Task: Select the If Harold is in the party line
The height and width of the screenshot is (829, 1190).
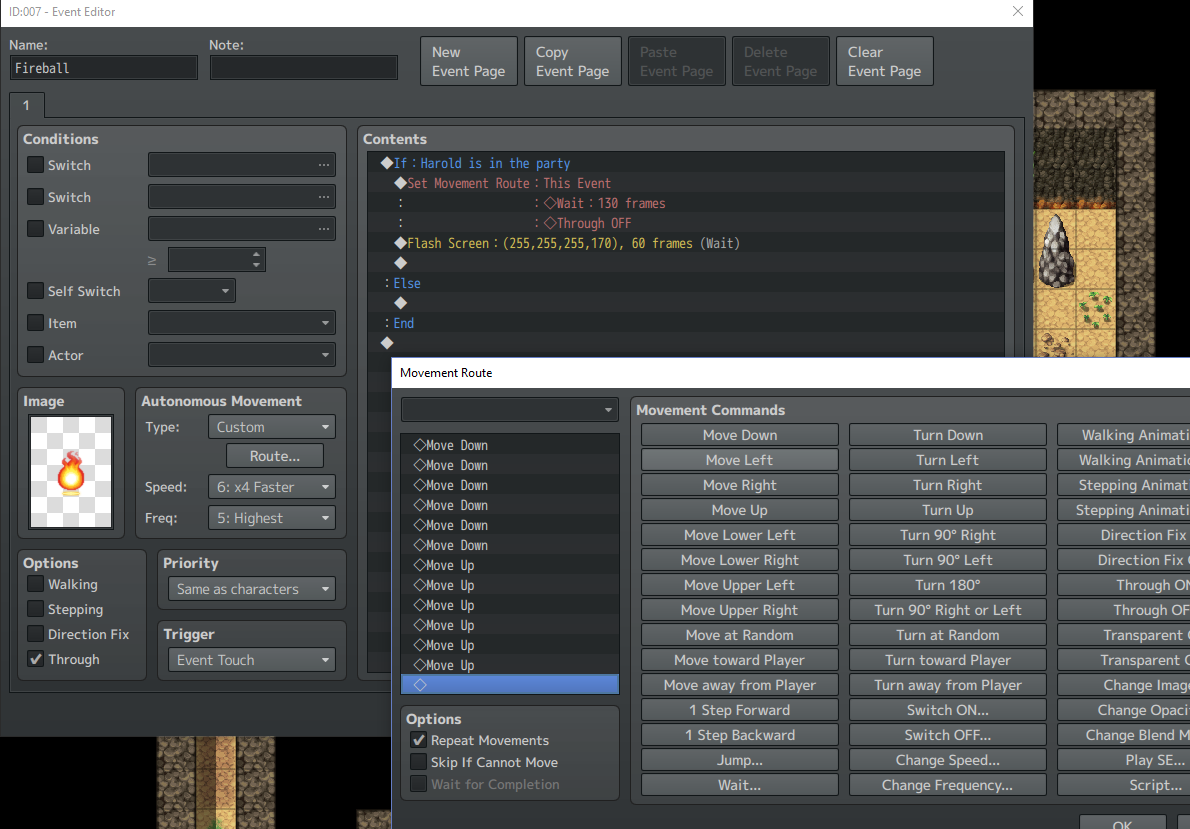Action: (x=686, y=163)
